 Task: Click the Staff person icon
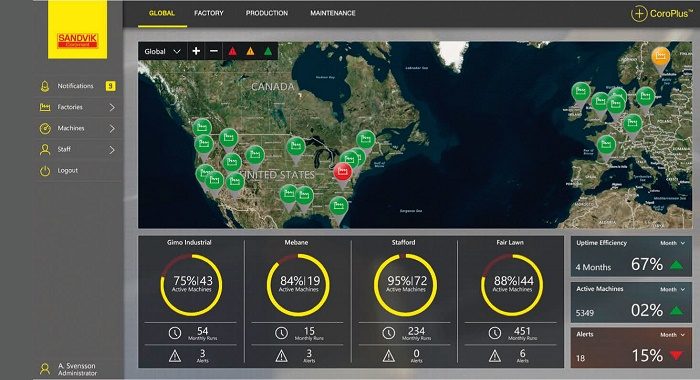point(45,150)
